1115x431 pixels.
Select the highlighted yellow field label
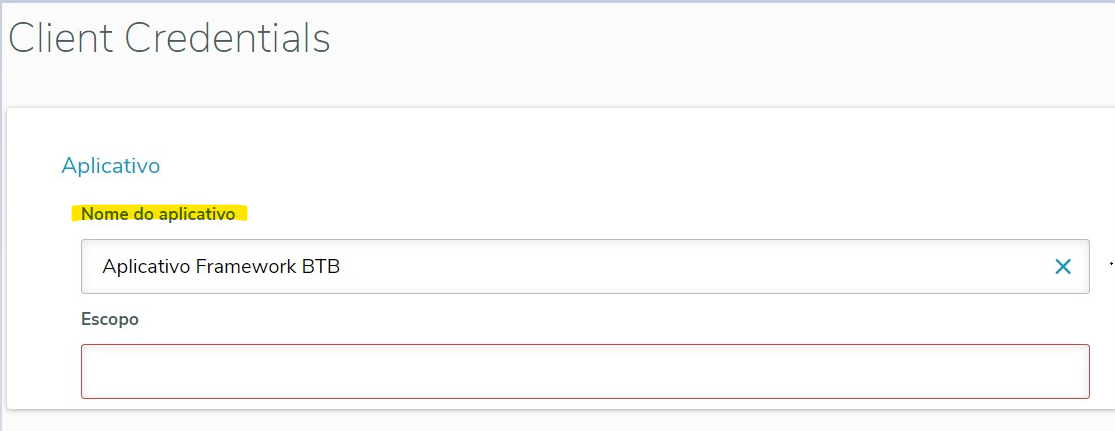point(158,214)
